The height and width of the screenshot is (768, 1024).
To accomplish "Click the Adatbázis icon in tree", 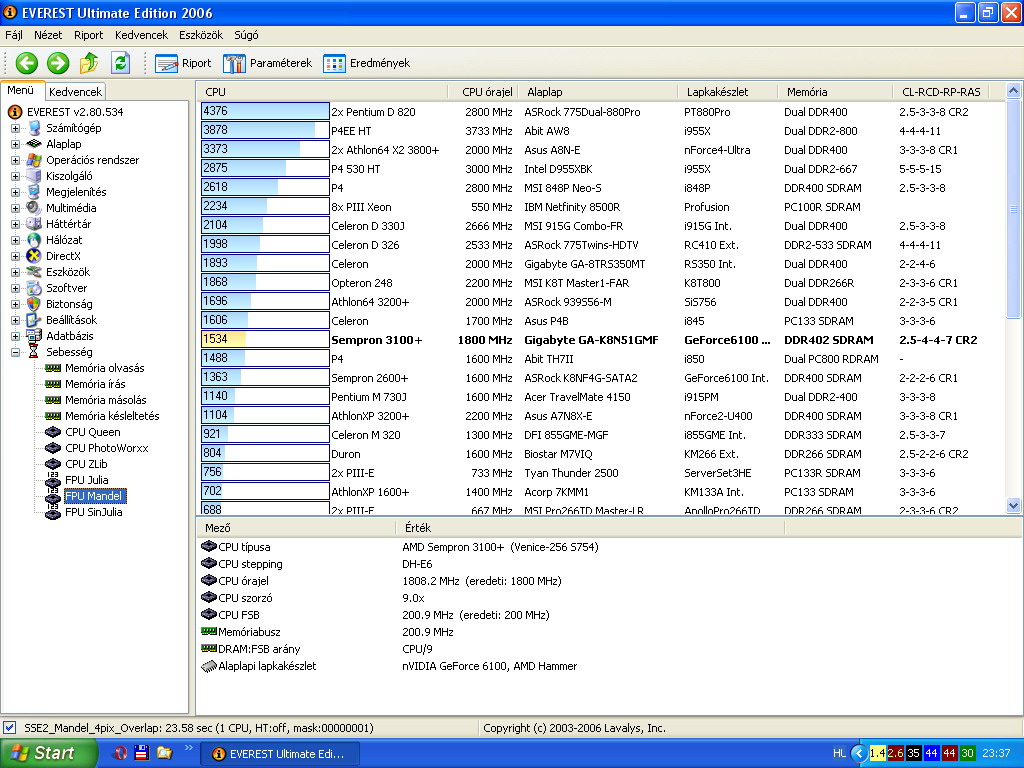I will (x=33, y=336).
